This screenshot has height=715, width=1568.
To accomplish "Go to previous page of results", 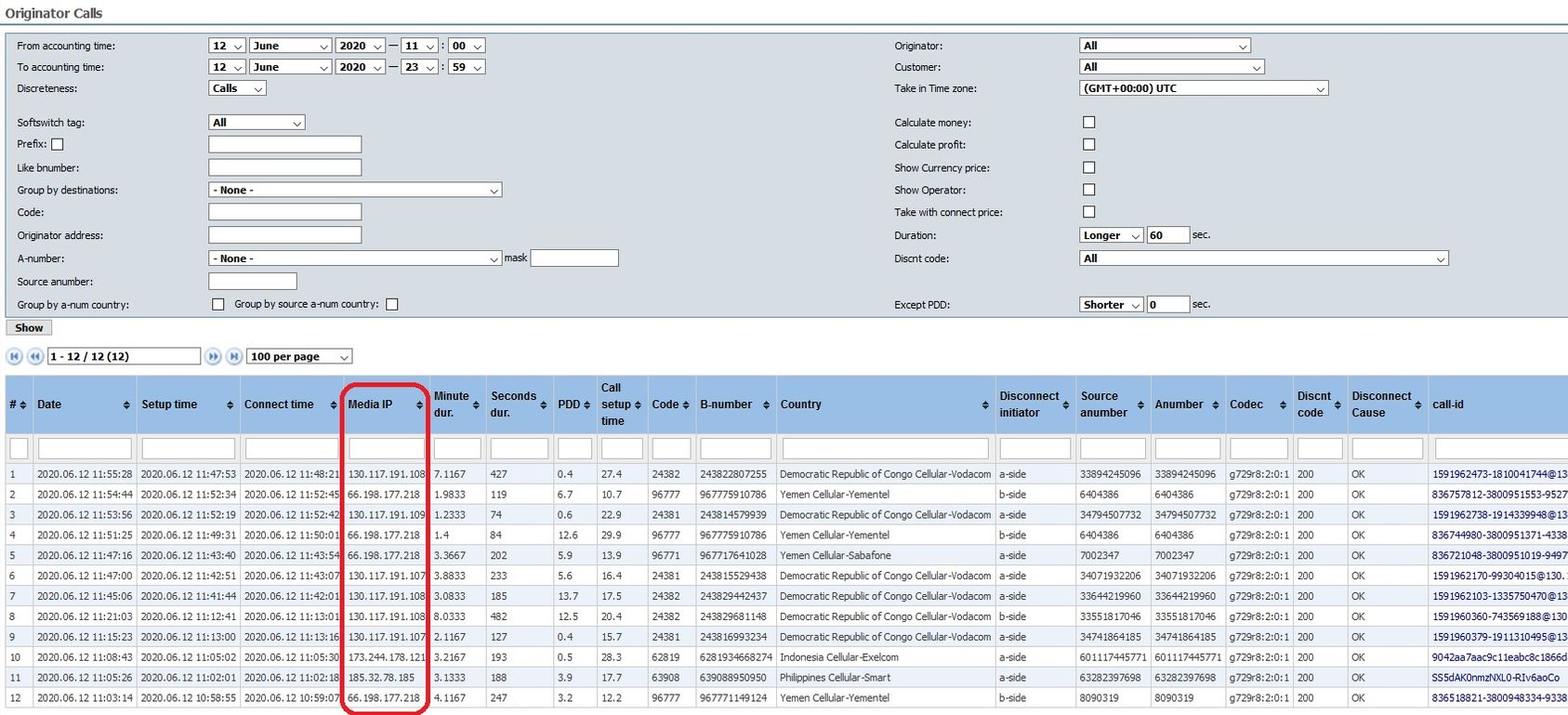I will (35, 356).
